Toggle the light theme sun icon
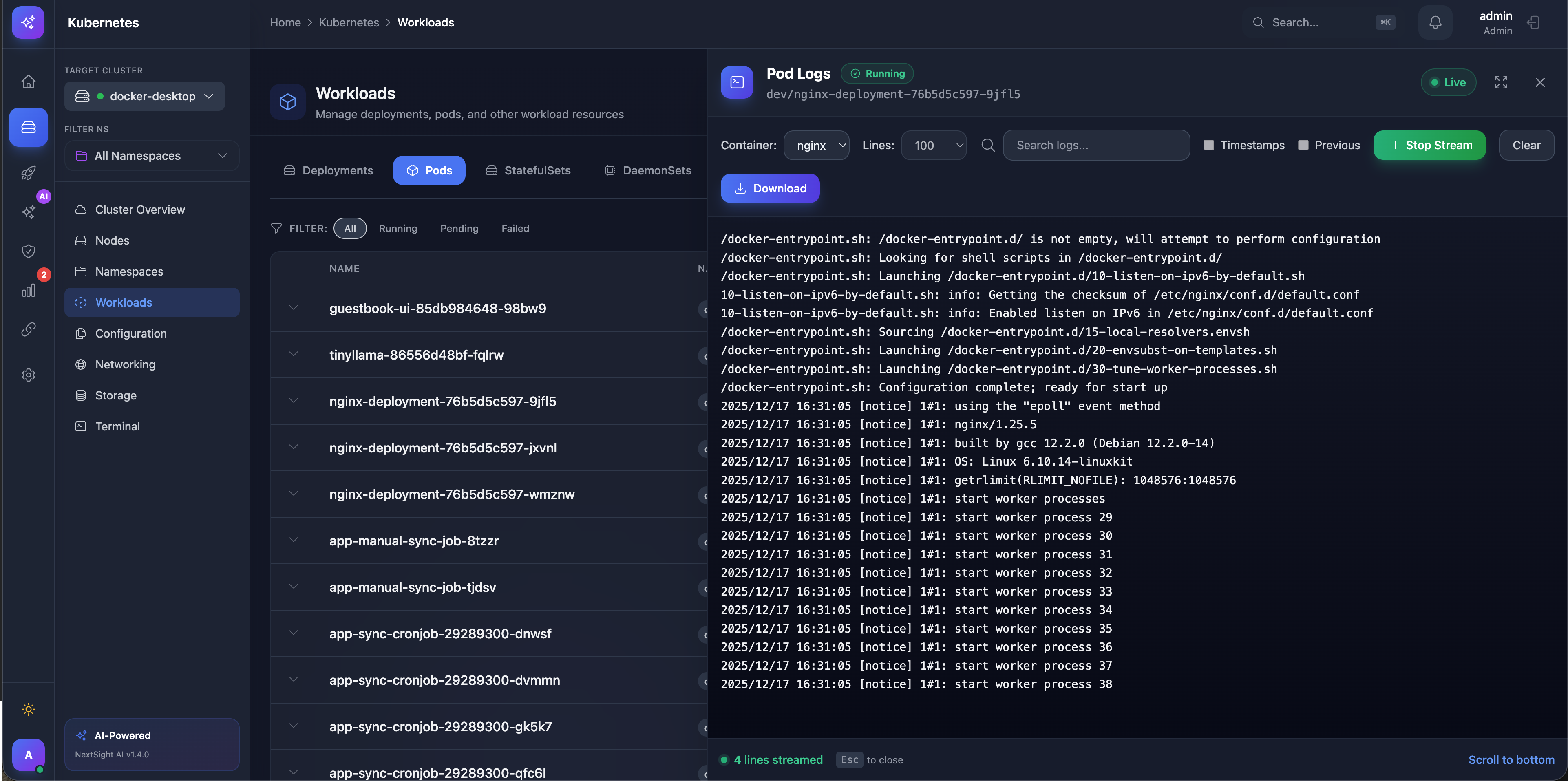 pos(28,709)
